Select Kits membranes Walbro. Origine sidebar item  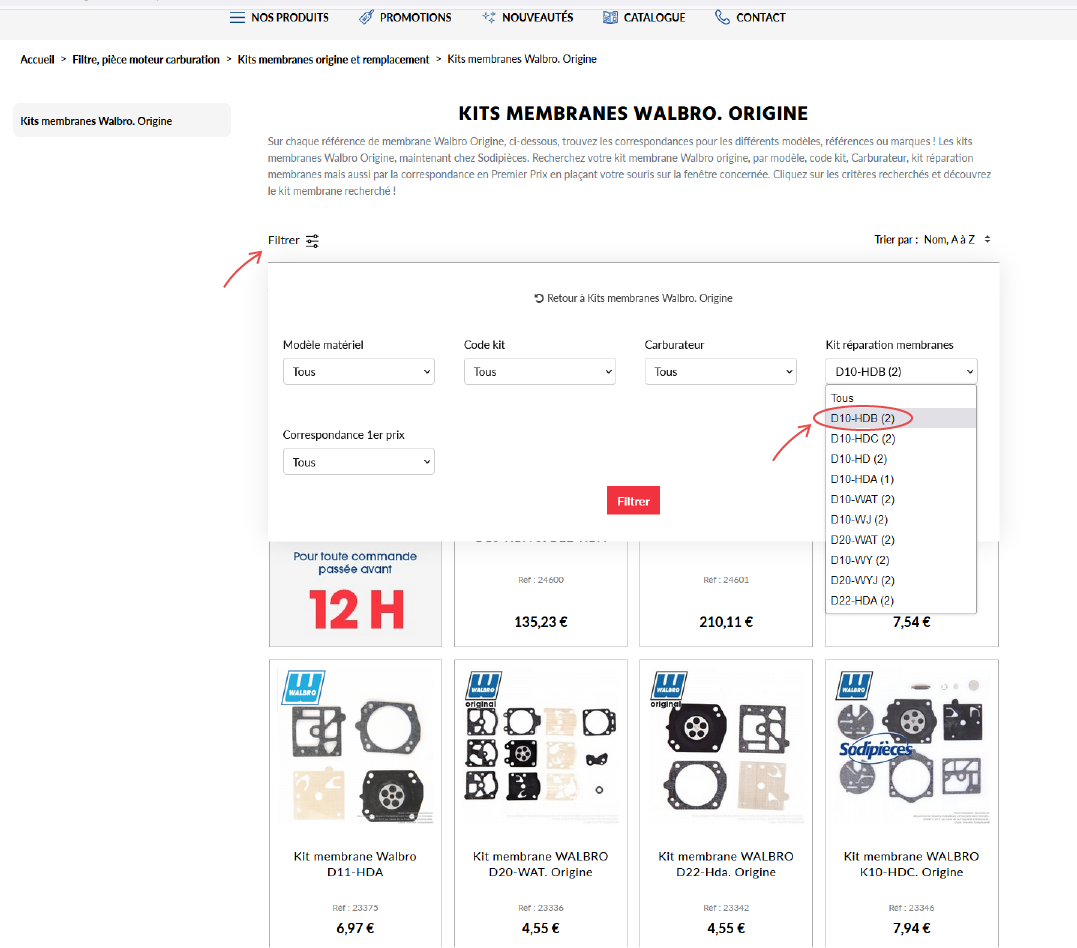[122, 120]
